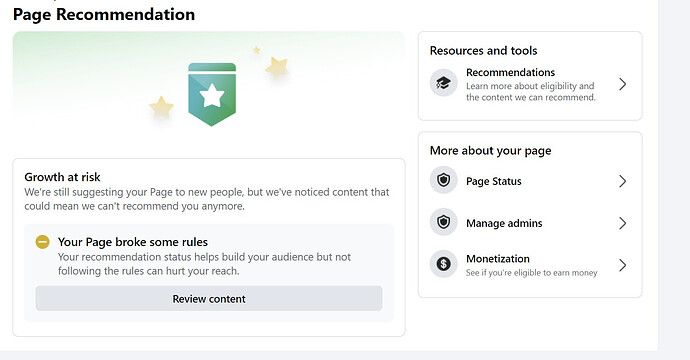Click the 'Your Page broke some rules' heading
Viewport: 690px width, 360px height.
coord(133,242)
